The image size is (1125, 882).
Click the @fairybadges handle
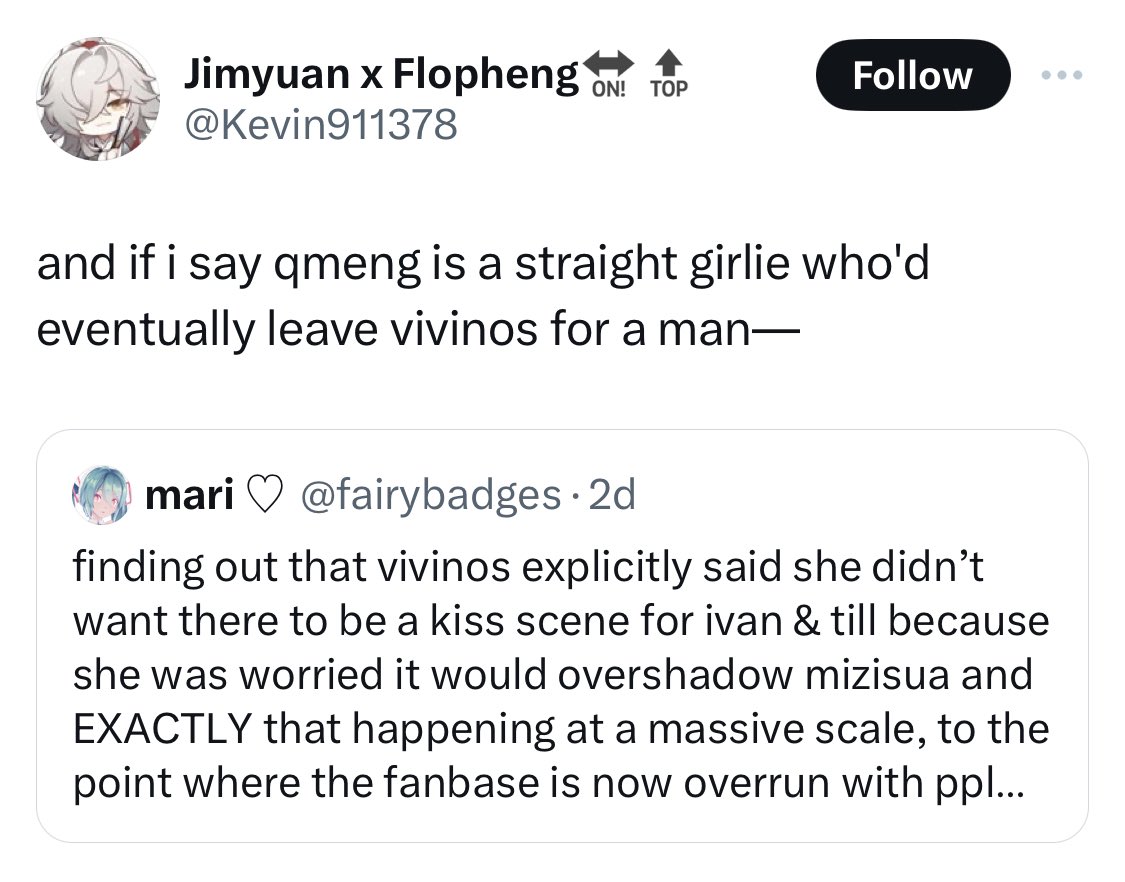coord(430,494)
